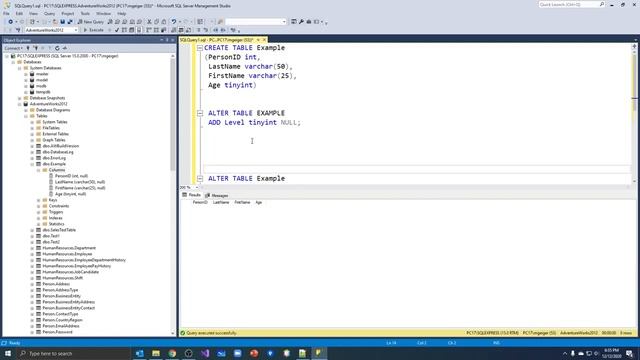Open the Window menu
640x360 pixels.
(x=104, y=13)
